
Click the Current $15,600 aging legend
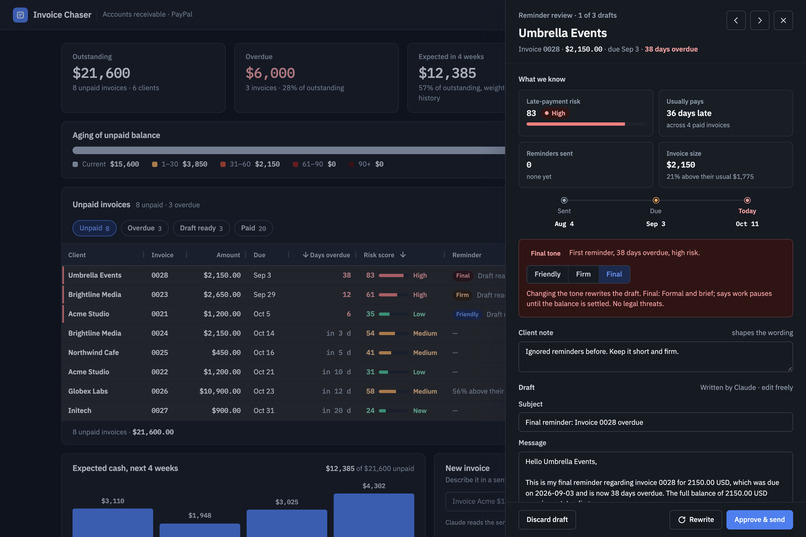[106, 164]
